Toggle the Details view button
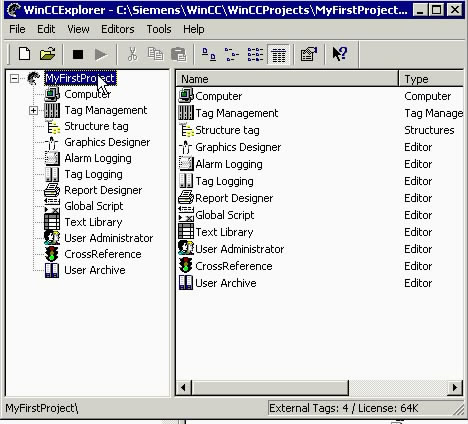 (x=279, y=54)
